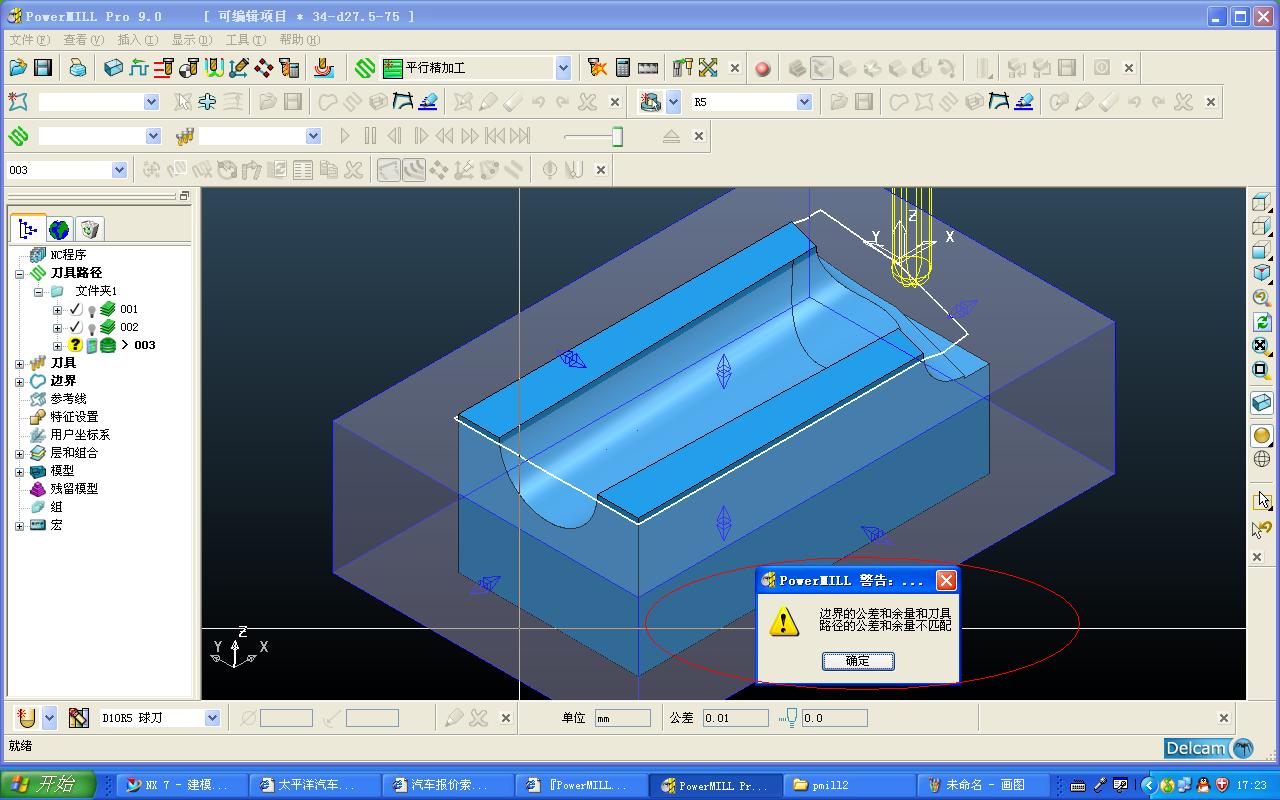This screenshot has width=1280, height=800.
Task: Open the 文件 menu
Action: [x=29, y=40]
